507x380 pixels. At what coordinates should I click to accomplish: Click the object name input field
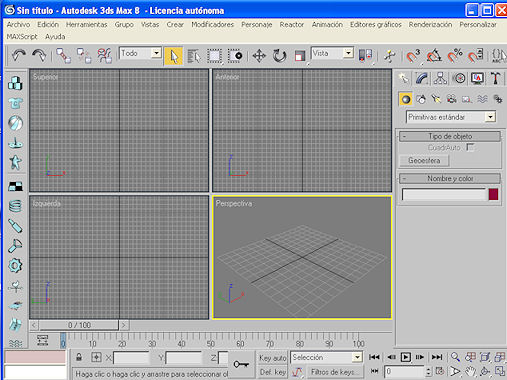pyautogui.click(x=444, y=194)
